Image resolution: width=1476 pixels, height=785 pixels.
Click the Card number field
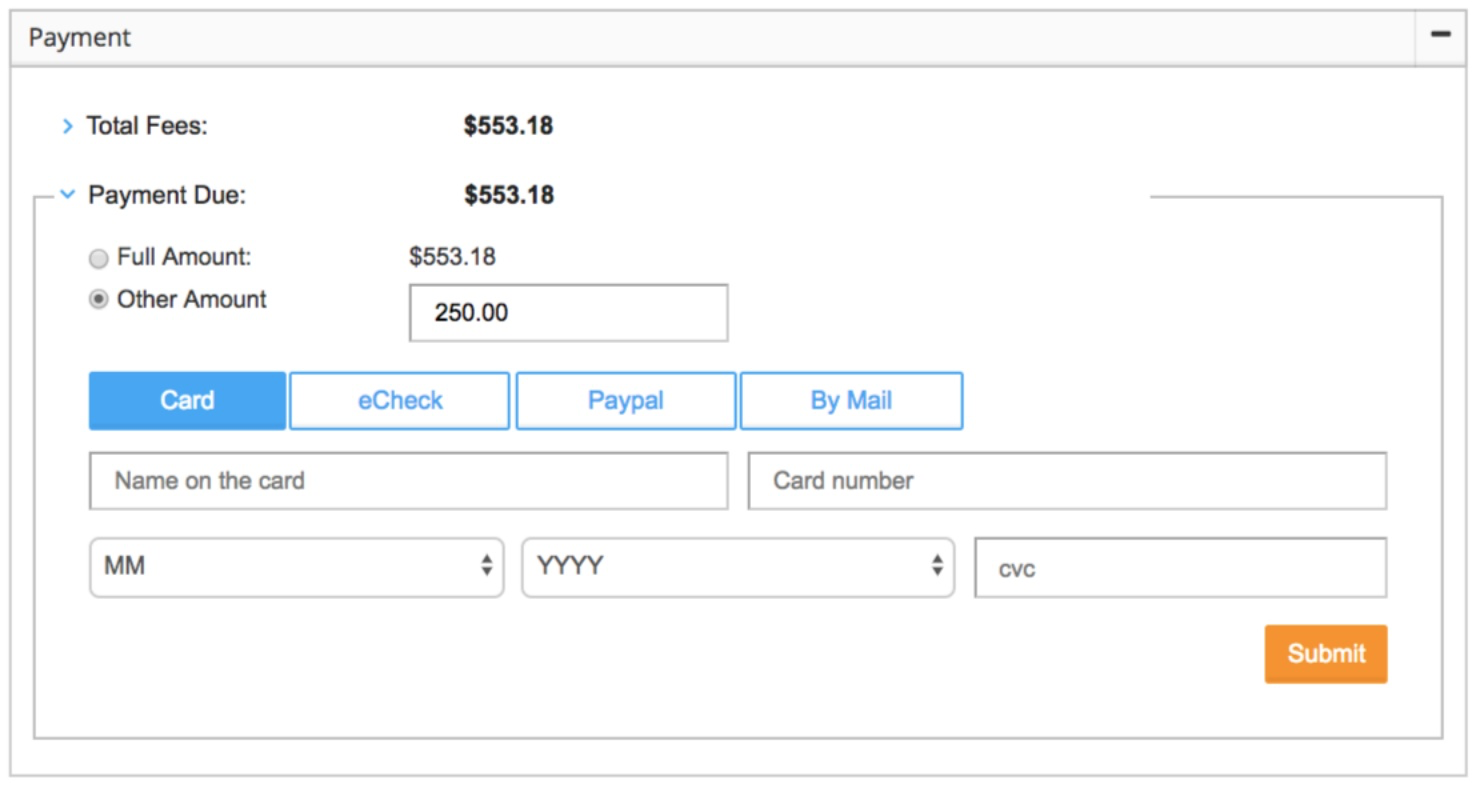[x=1065, y=480]
